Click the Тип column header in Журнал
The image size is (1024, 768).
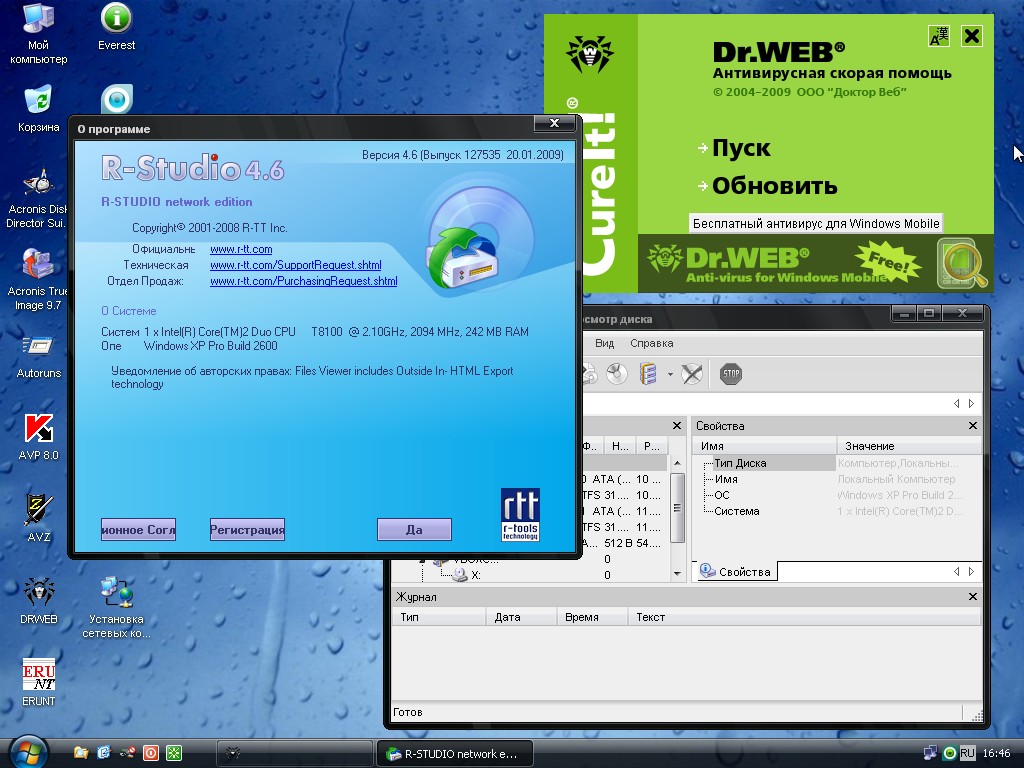pyautogui.click(x=439, y=617)
